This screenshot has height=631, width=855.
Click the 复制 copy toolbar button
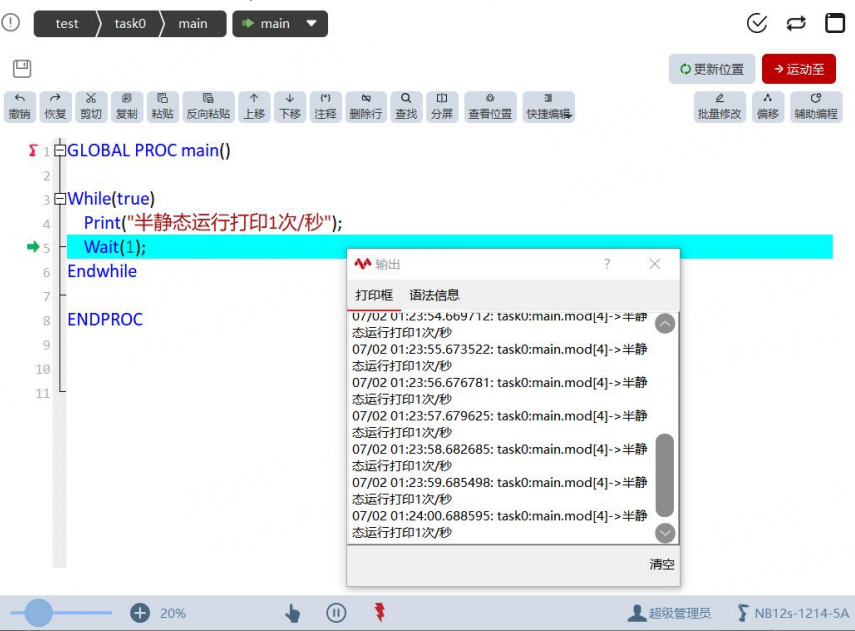127,106
